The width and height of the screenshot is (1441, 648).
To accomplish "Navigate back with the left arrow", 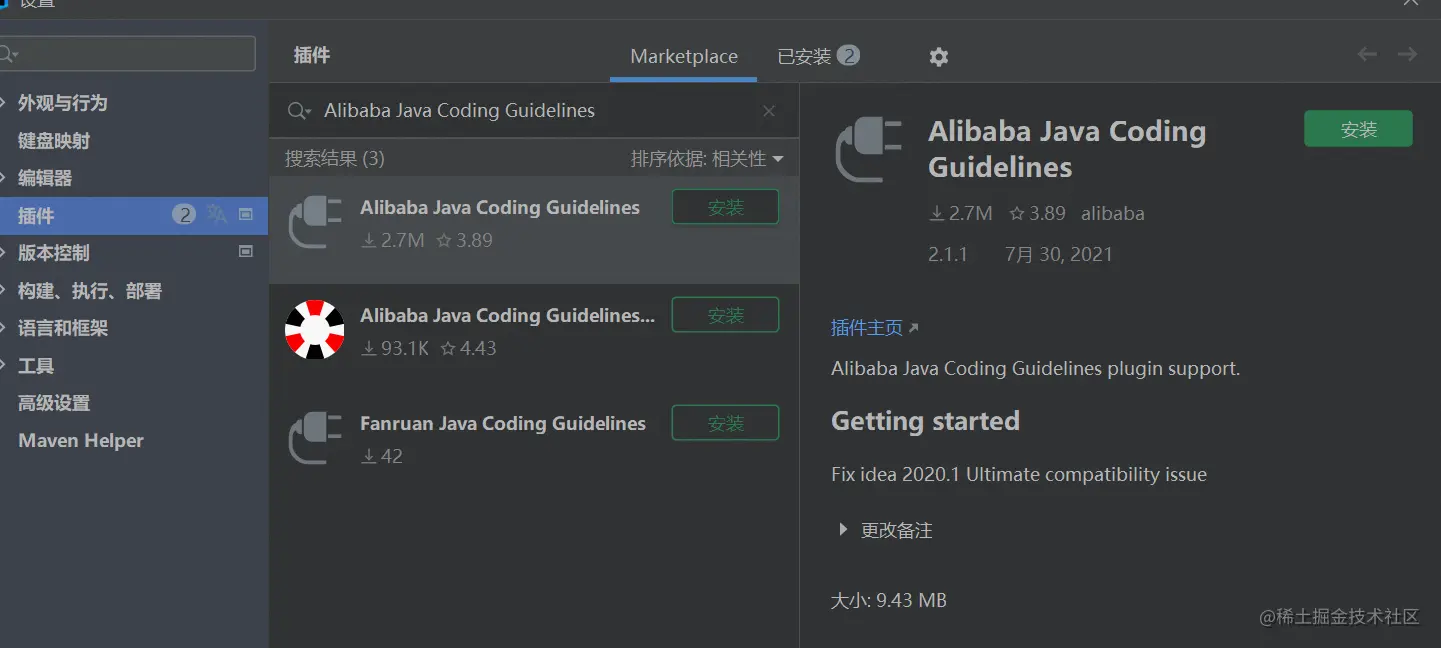I will click(x=1367, y=55).
